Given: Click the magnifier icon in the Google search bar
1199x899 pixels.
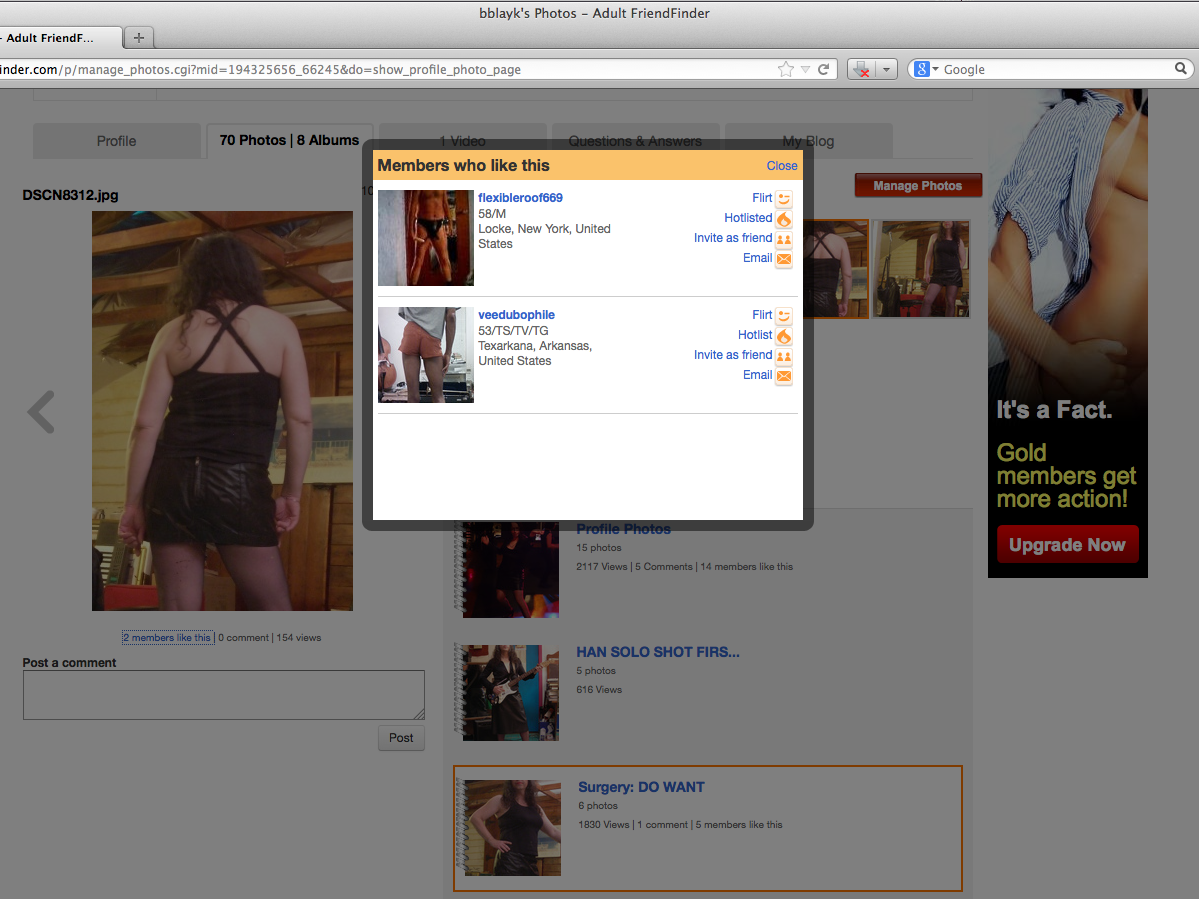Looking at the screenshot, I should coord(1180,69).
